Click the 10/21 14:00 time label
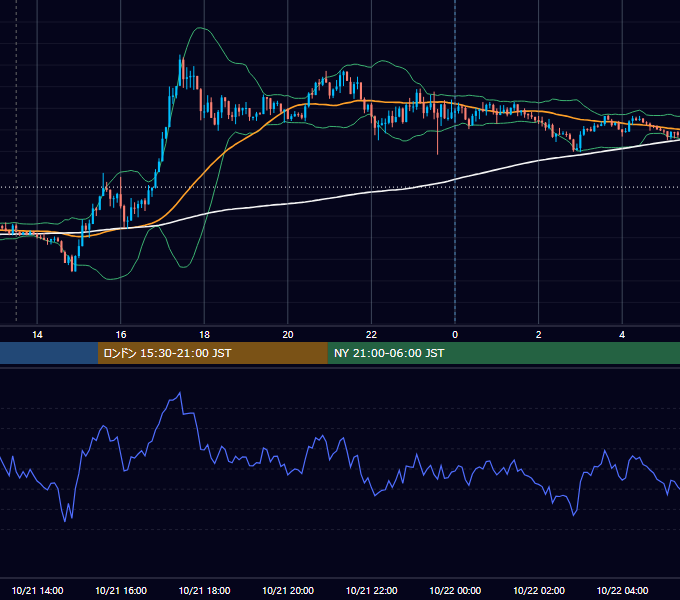This screenshot has height=600, width=680. coord(37,590)
